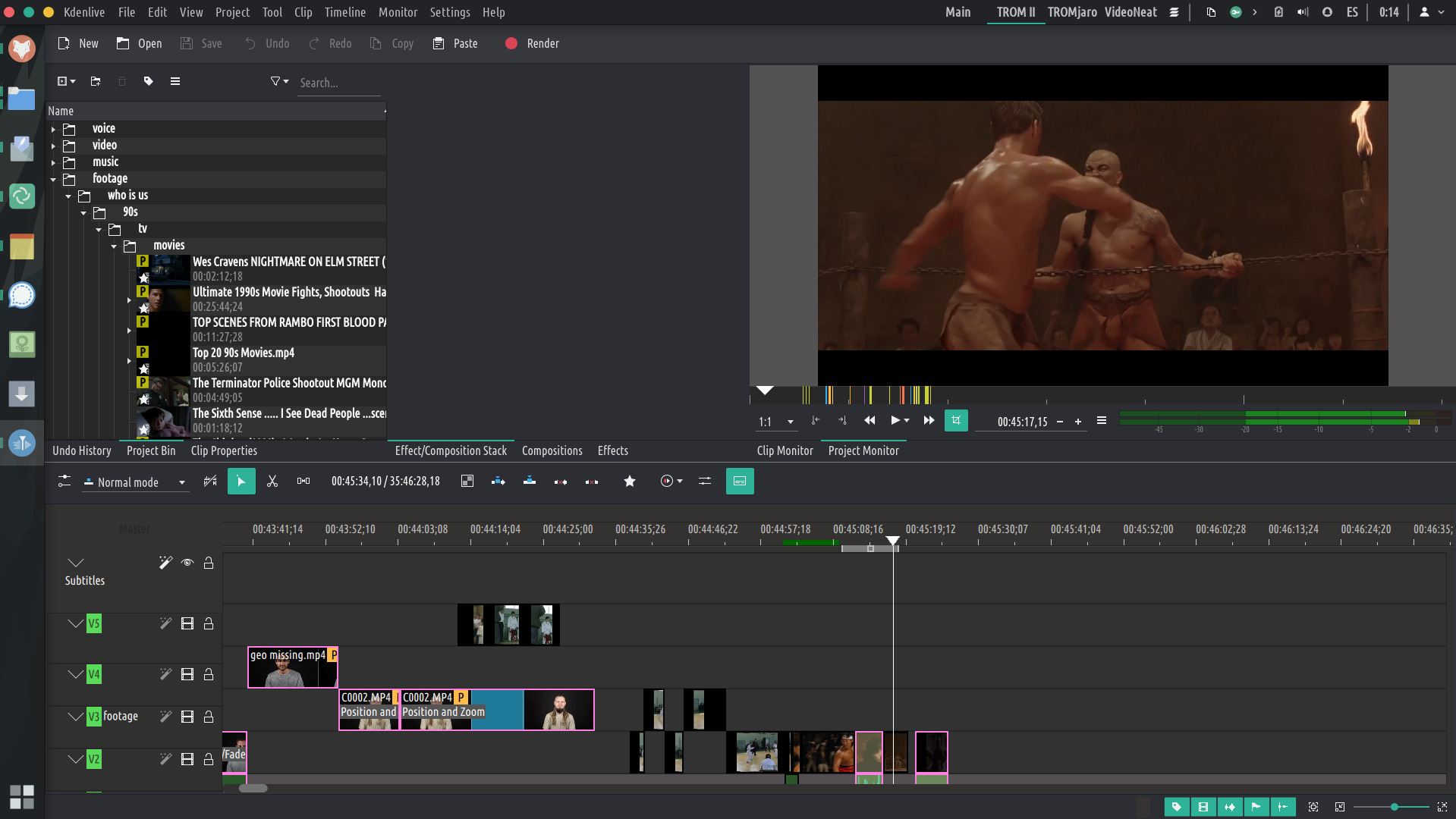Switch to the Clip Properties tab
Viewport: 1456px width, 819px height.
click(x=224, y=450)
